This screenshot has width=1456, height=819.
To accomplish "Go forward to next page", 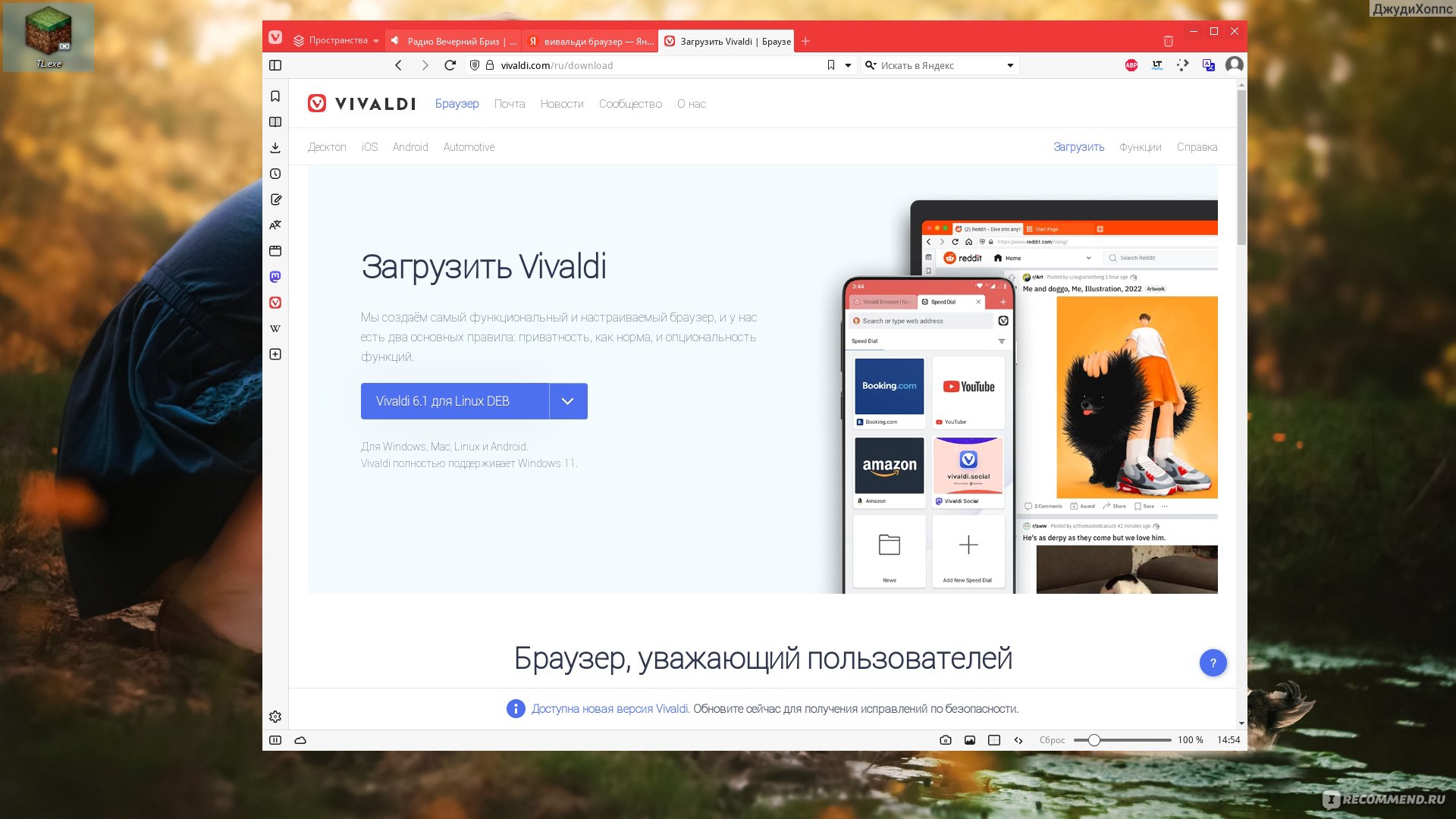I will point(425,65).
